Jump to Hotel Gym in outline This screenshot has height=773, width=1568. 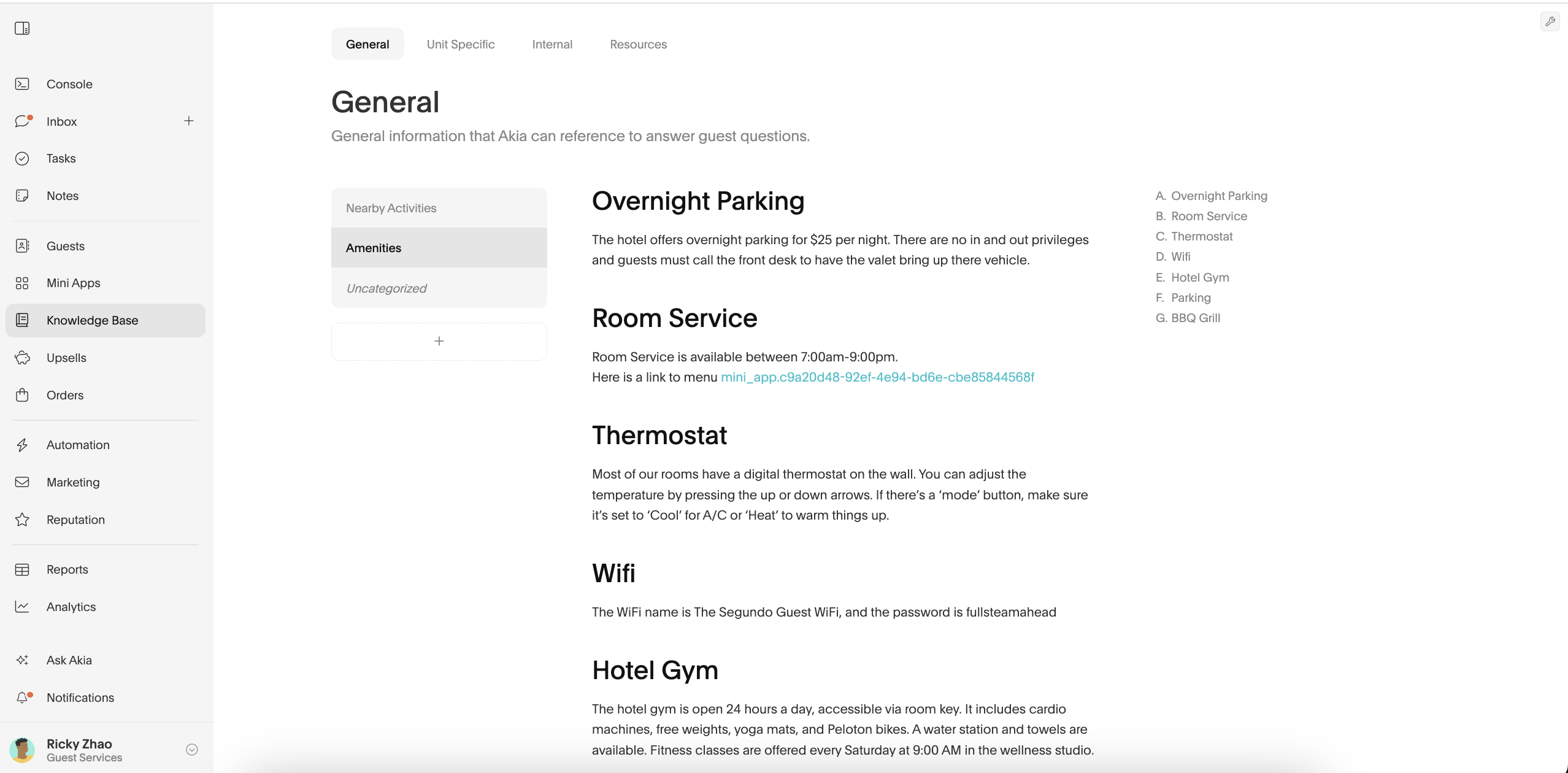tap(1199, 277)
